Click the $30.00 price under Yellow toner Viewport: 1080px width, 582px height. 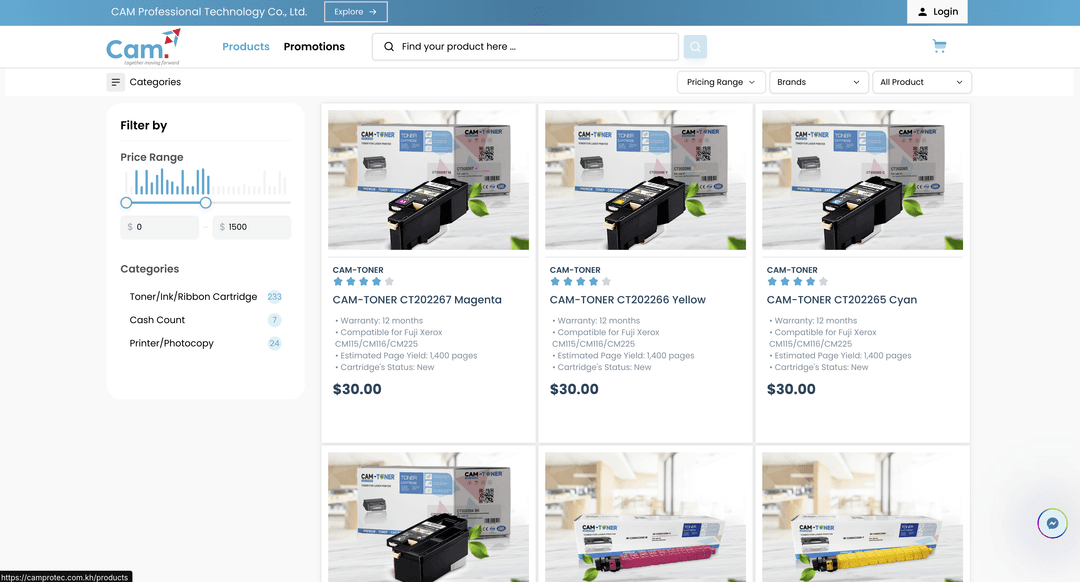tap(574, 389)
